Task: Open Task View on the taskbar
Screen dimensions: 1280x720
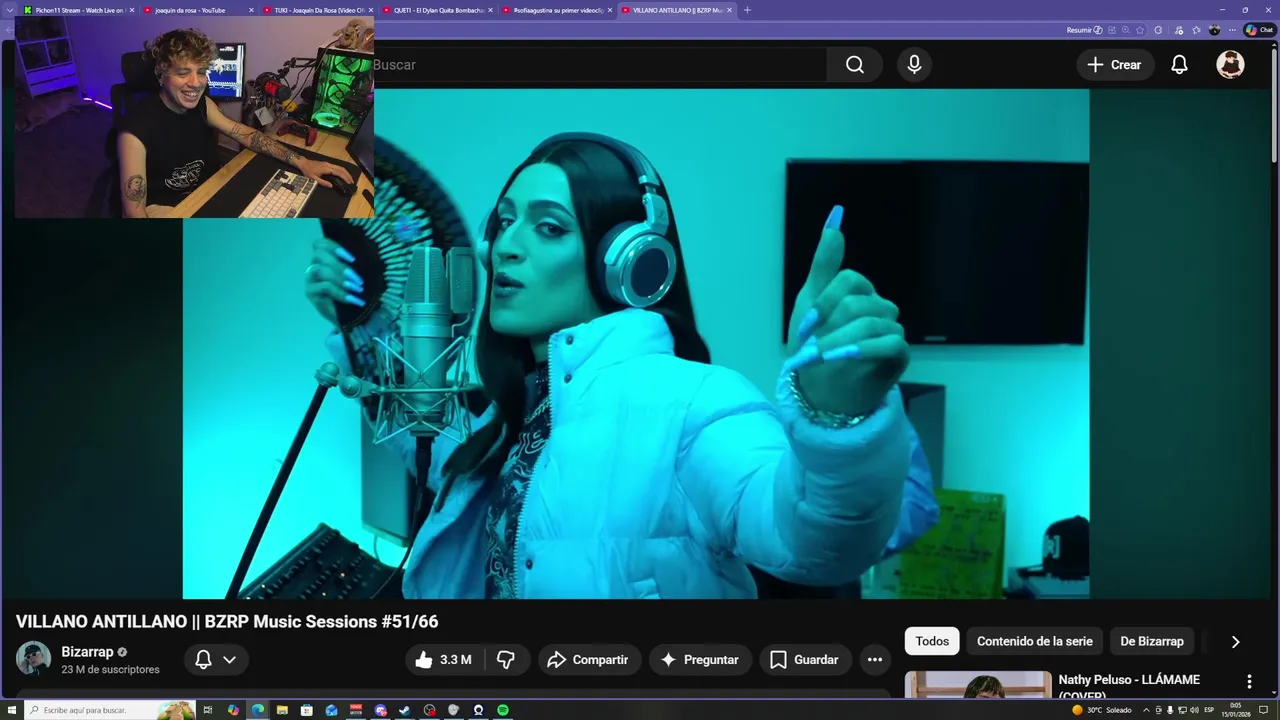Action: [x=208, y=710]
